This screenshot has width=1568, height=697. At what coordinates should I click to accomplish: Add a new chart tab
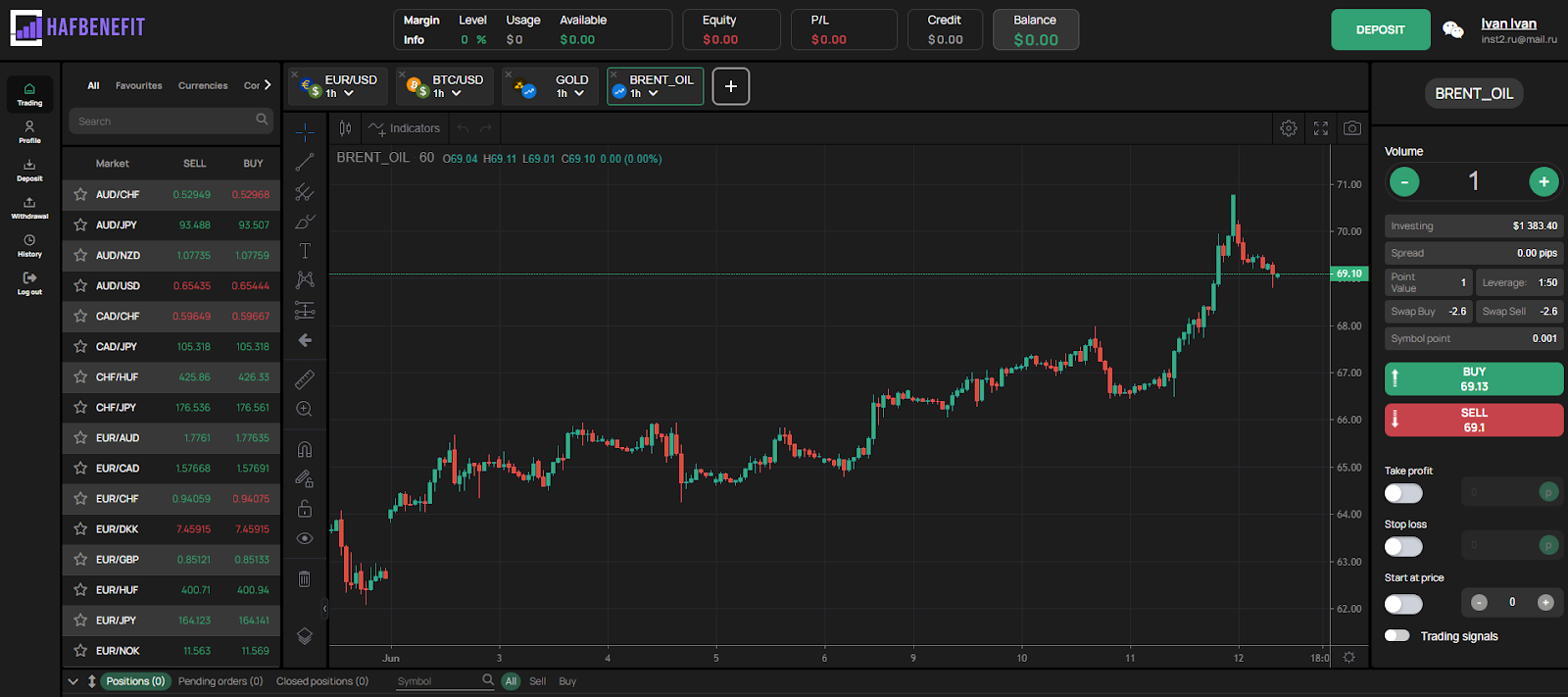coord(730,86)
